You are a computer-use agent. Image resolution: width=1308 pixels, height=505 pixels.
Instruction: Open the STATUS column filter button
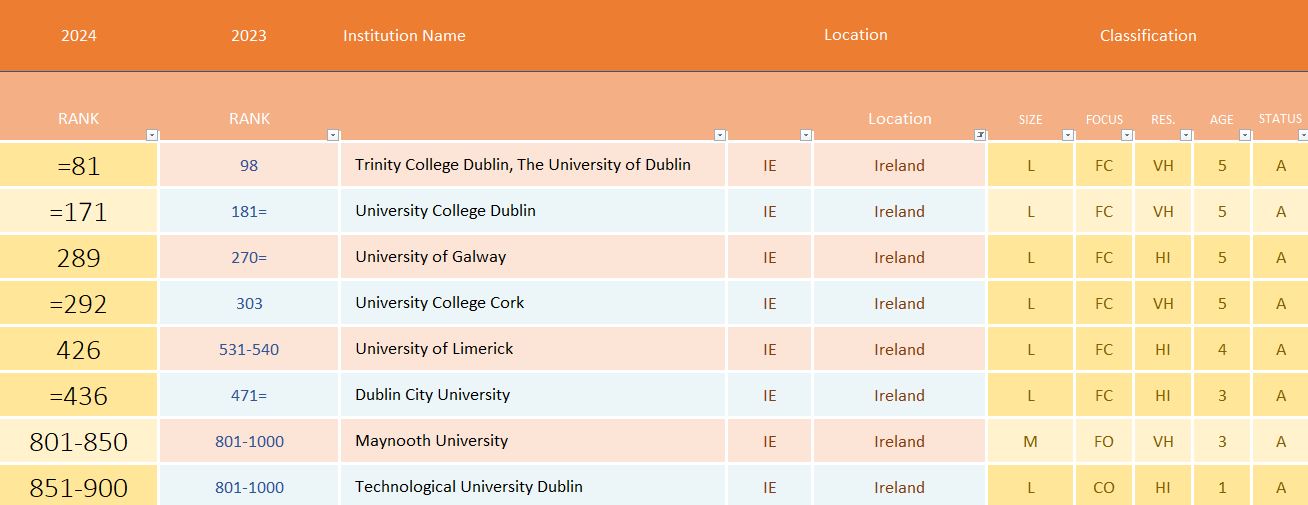click(x=1302, y=135)
